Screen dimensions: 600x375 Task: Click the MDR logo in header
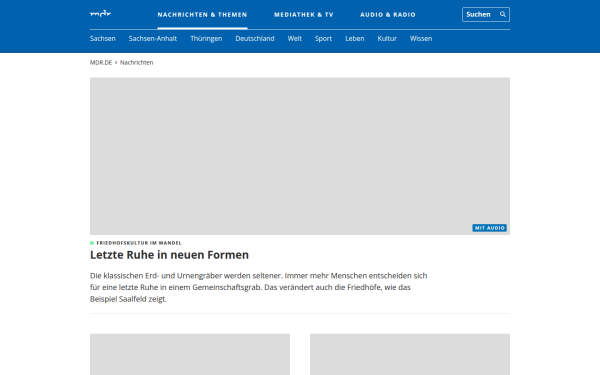pos(100,14)
